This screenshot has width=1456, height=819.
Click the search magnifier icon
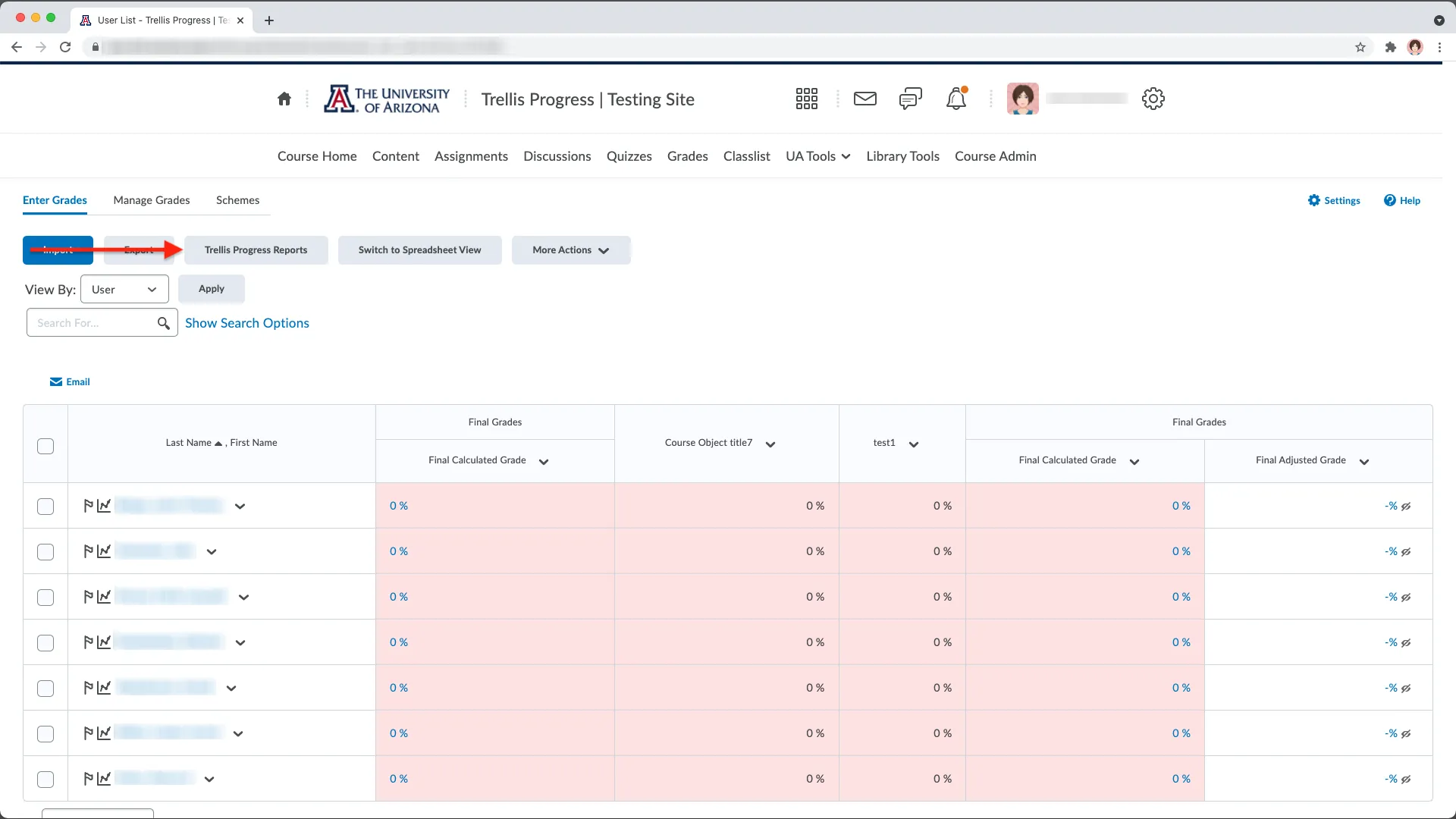163,323
